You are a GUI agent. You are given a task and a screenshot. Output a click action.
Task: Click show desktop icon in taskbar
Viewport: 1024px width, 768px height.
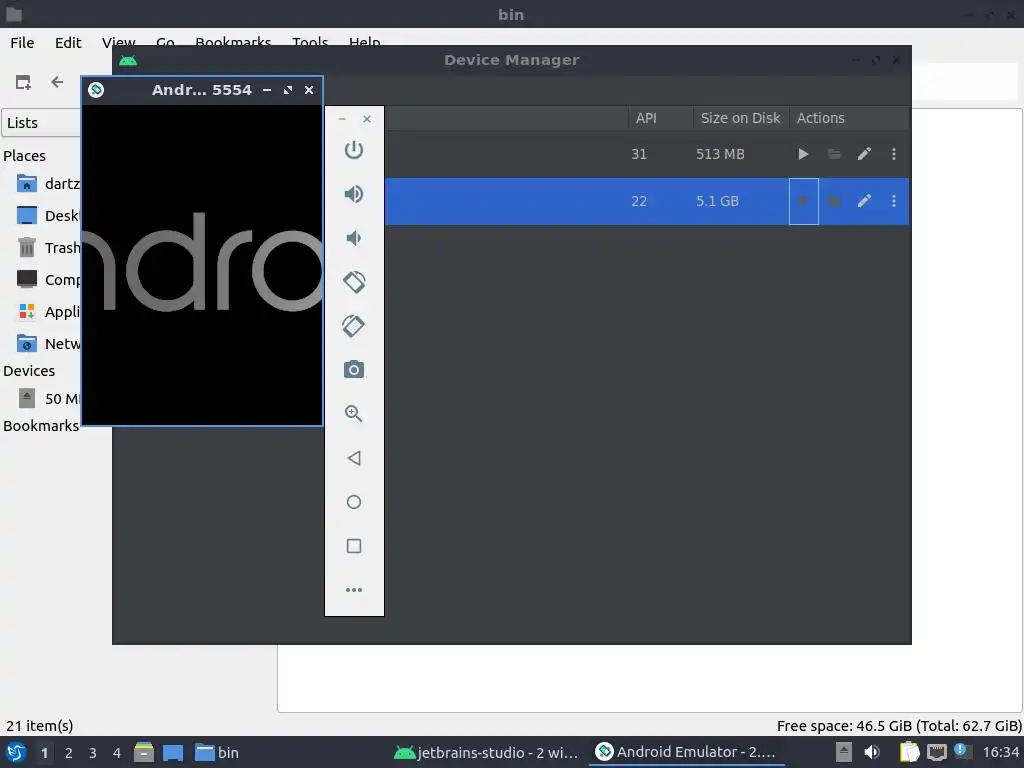pos(172,752)
